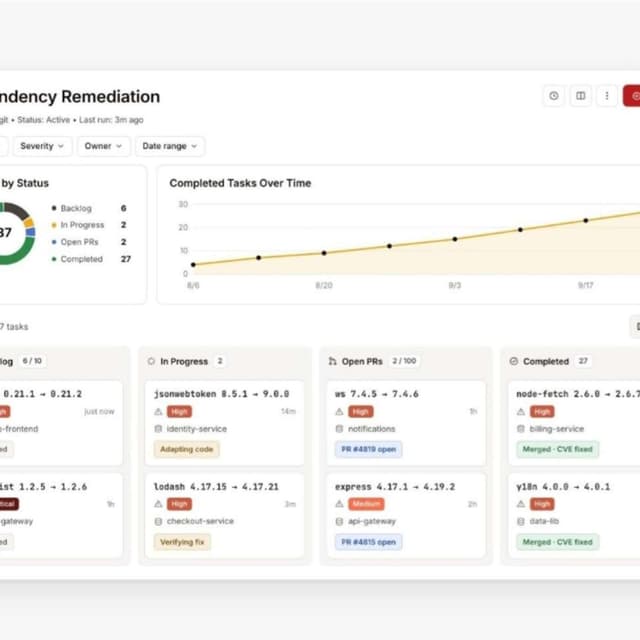
Task: Open the Severity filter dropdown
Action: (x=42, y=146)
